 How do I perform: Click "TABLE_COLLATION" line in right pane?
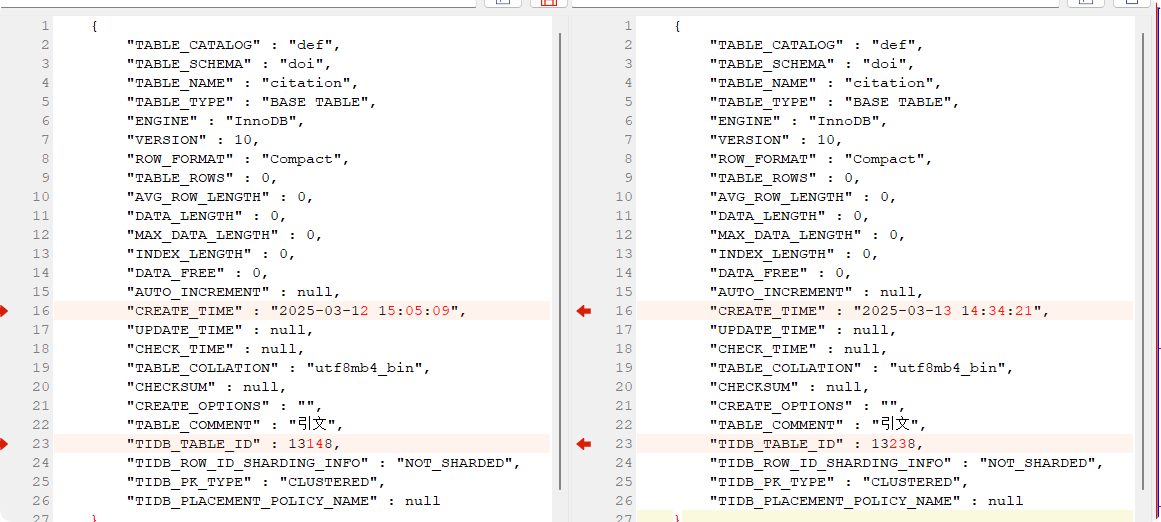[x=862, y=368]
